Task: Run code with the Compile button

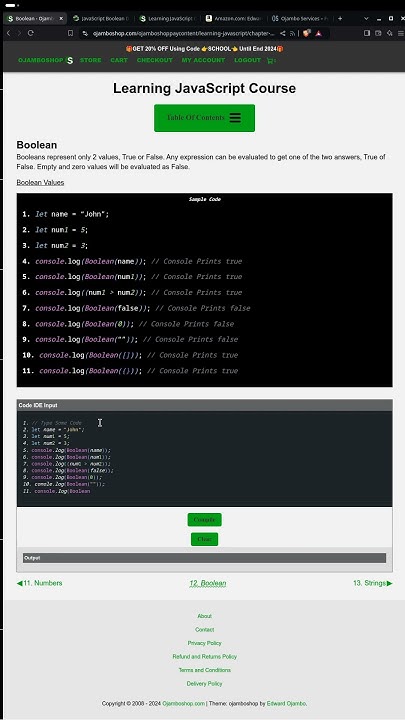Action: pos(204,520)
